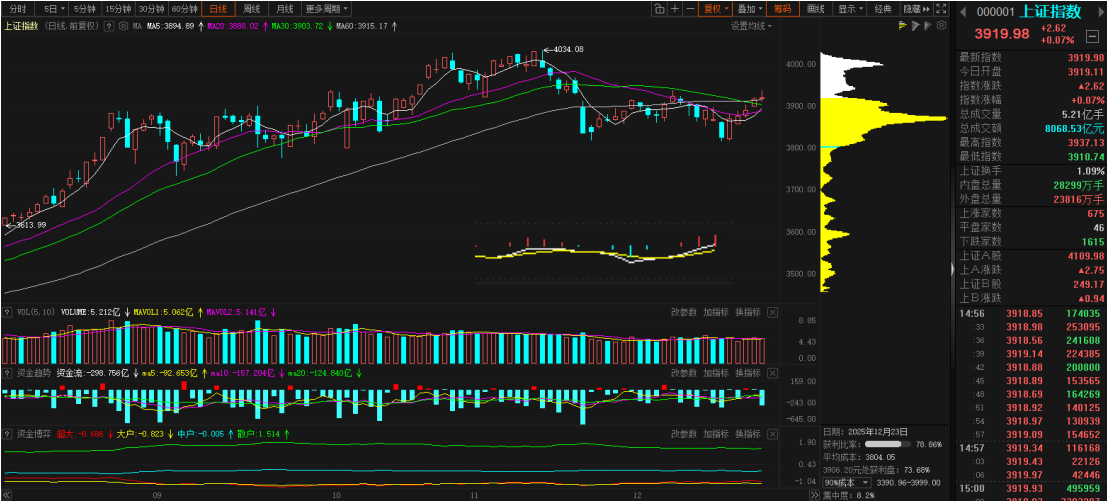Viewport: 1107px width, 503px height.
Task: Click the 获利比率 progress bar
Action: coord(887,444)
